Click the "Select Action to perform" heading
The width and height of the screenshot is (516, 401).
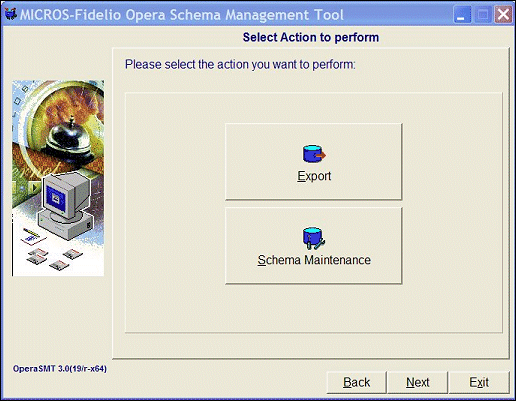pyautogui.click(x=311, y=37)
